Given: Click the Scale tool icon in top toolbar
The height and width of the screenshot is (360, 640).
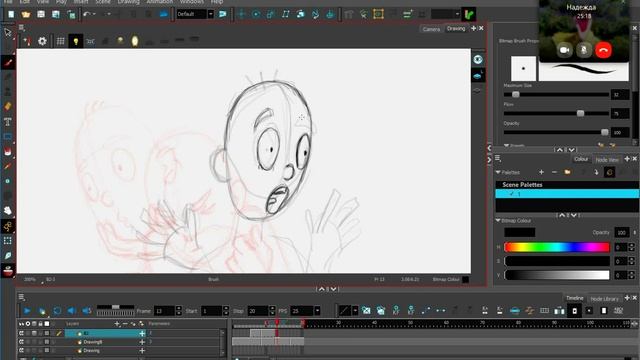Looking at the screenshot, I should [271, 14].
